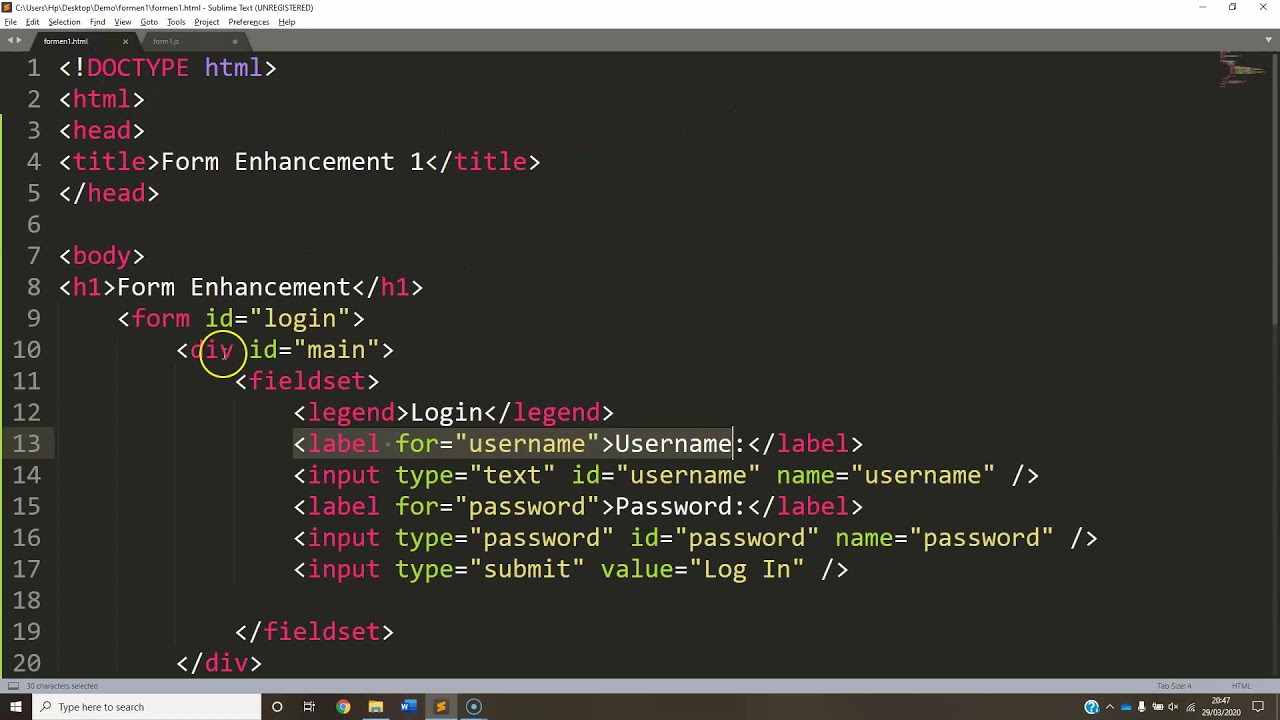
Task: Click Sublime Text taskbar icon
Action: 441,707
